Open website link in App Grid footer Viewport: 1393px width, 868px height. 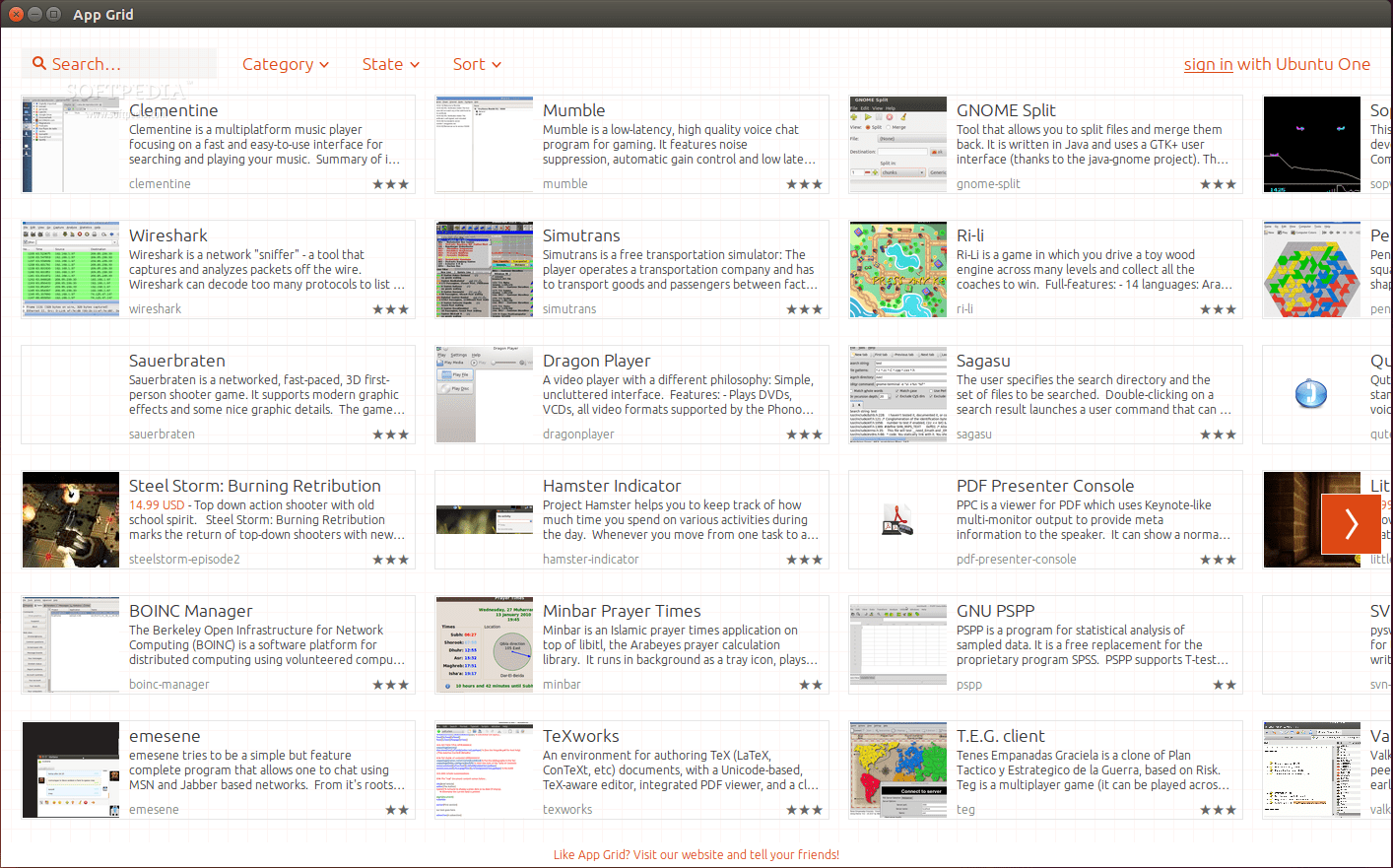(696, 854)
